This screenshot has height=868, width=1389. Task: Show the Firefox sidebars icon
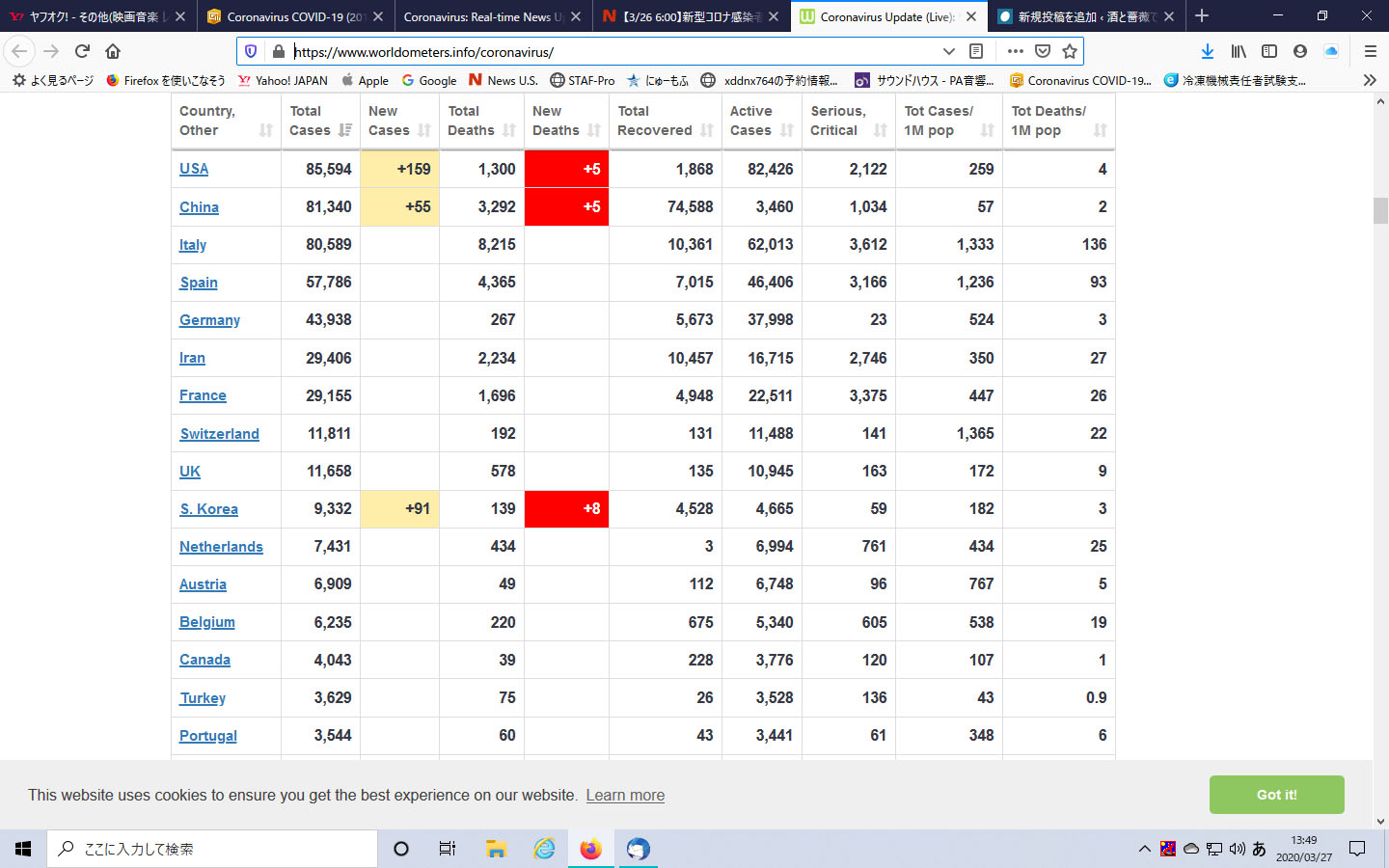[1269, 51]
